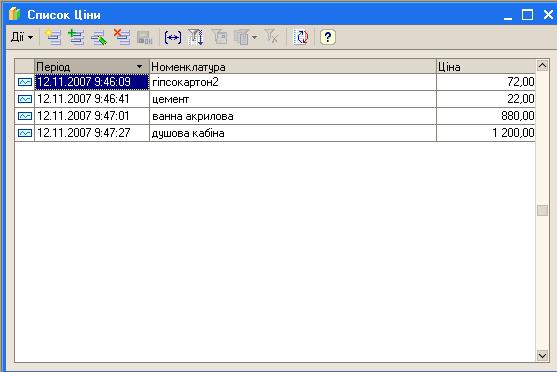Edit current record pencil icon
The image size is (557, 372).
(99, 37)
